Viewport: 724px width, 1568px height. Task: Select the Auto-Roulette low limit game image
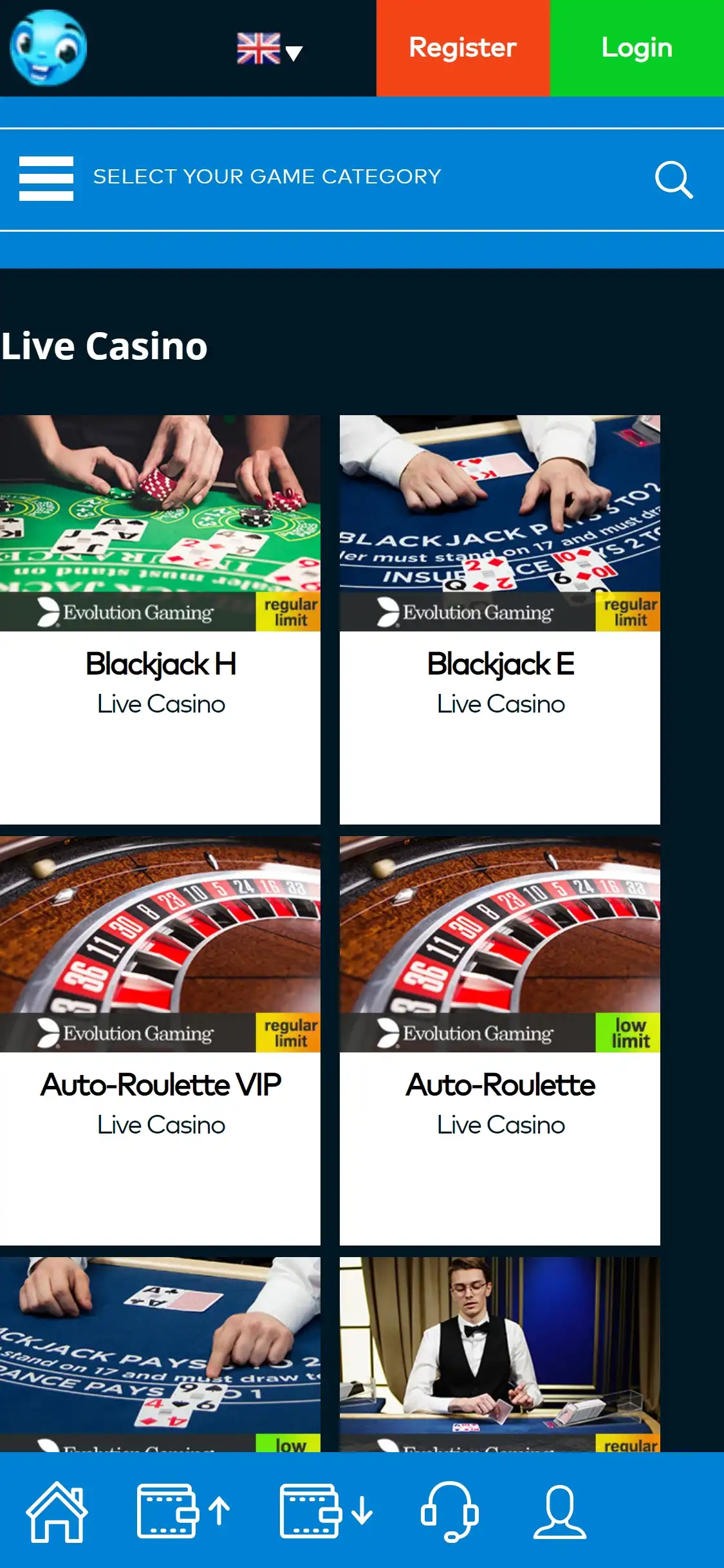pyautogui.click(x=500, y=944)
